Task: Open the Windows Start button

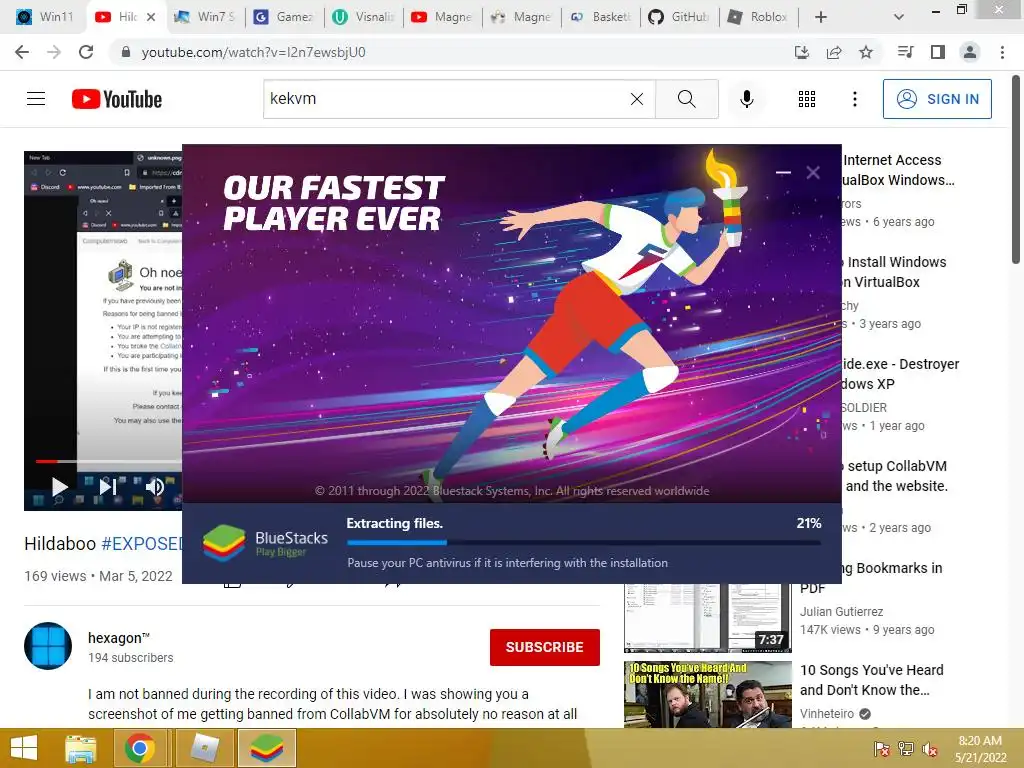Action: click(x=24, y=748)
